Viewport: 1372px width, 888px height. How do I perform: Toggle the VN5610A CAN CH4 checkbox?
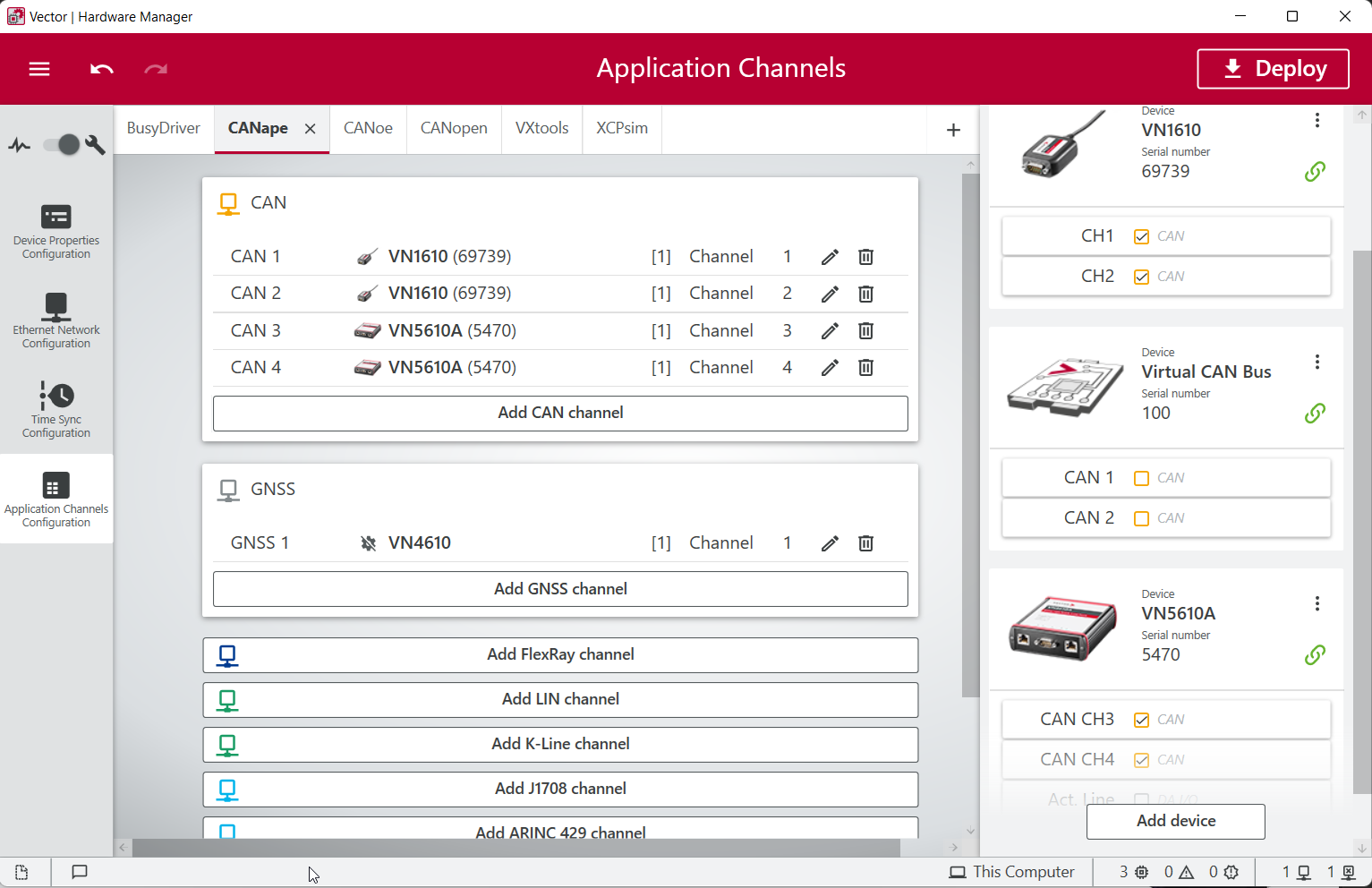pyautogui.click(x=1141, y=760)
